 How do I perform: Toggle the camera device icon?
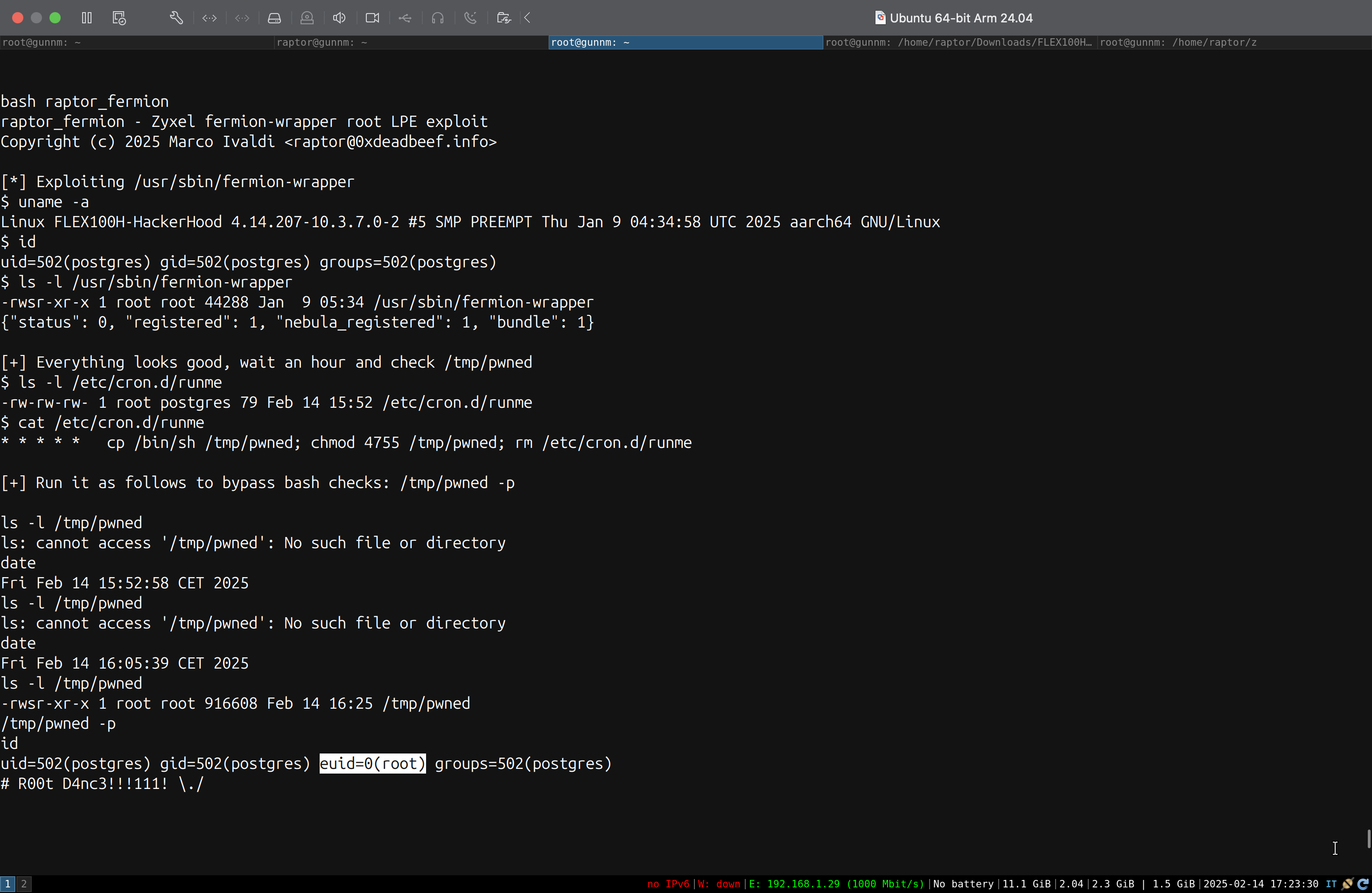pos(372,18)
